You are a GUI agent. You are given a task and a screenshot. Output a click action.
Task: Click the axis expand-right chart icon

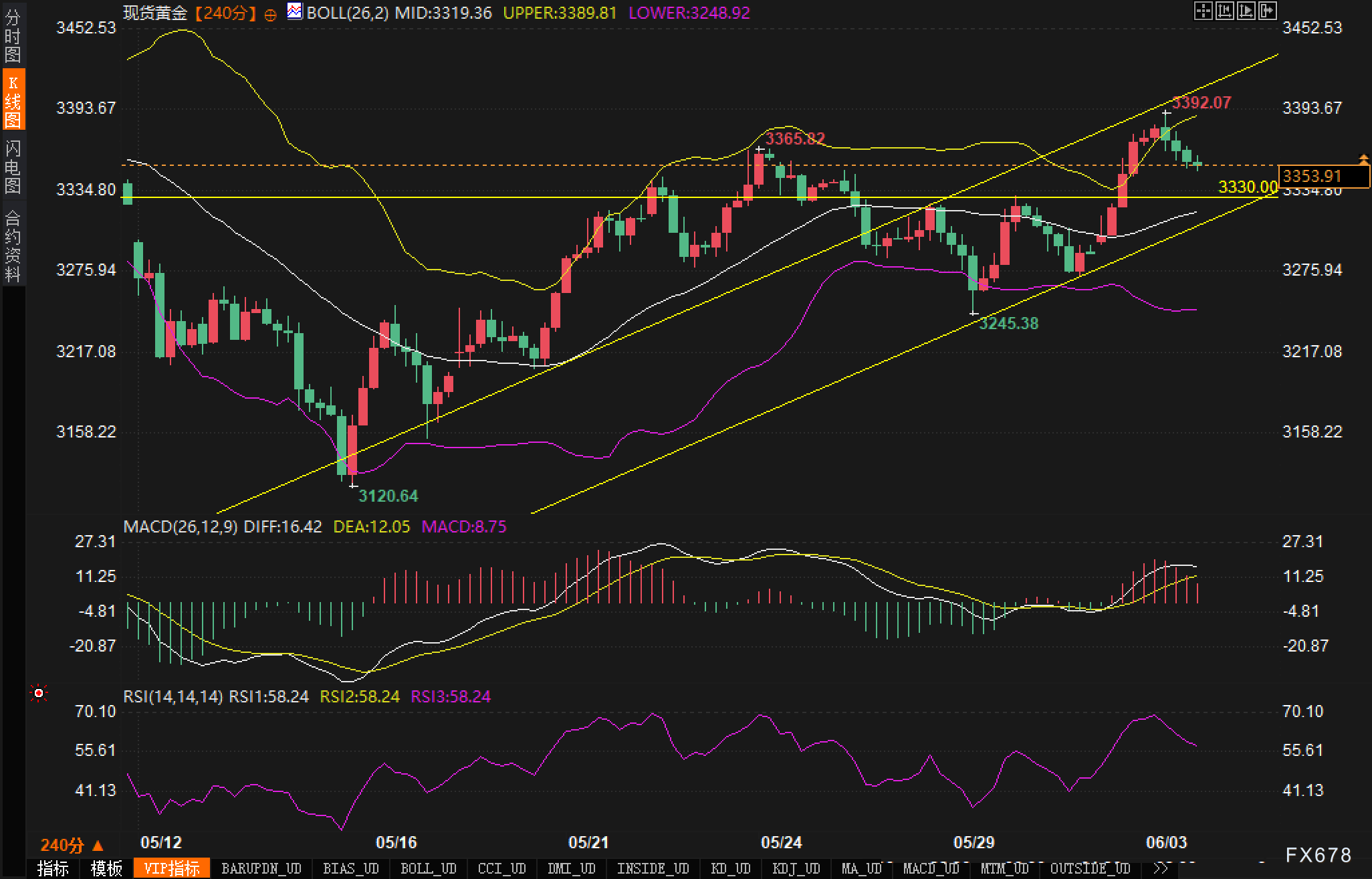coord(1246,11)
